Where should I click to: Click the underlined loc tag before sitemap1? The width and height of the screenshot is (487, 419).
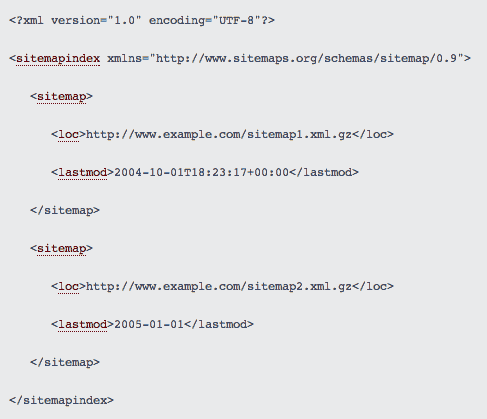tap(68, 135)
